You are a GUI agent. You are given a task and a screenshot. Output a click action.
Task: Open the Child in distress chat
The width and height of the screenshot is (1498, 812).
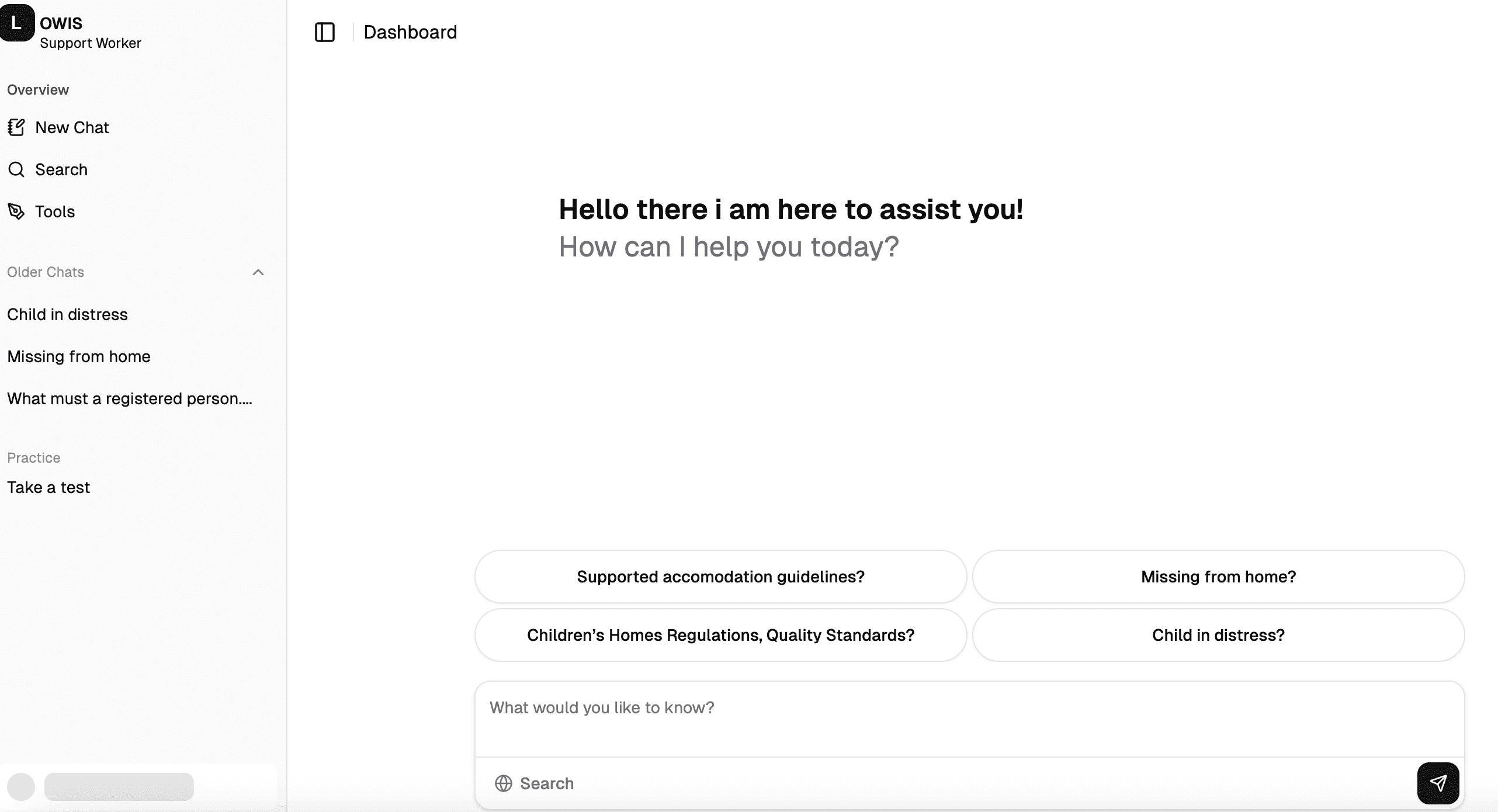pyautogui.click(x=67, y=314)
